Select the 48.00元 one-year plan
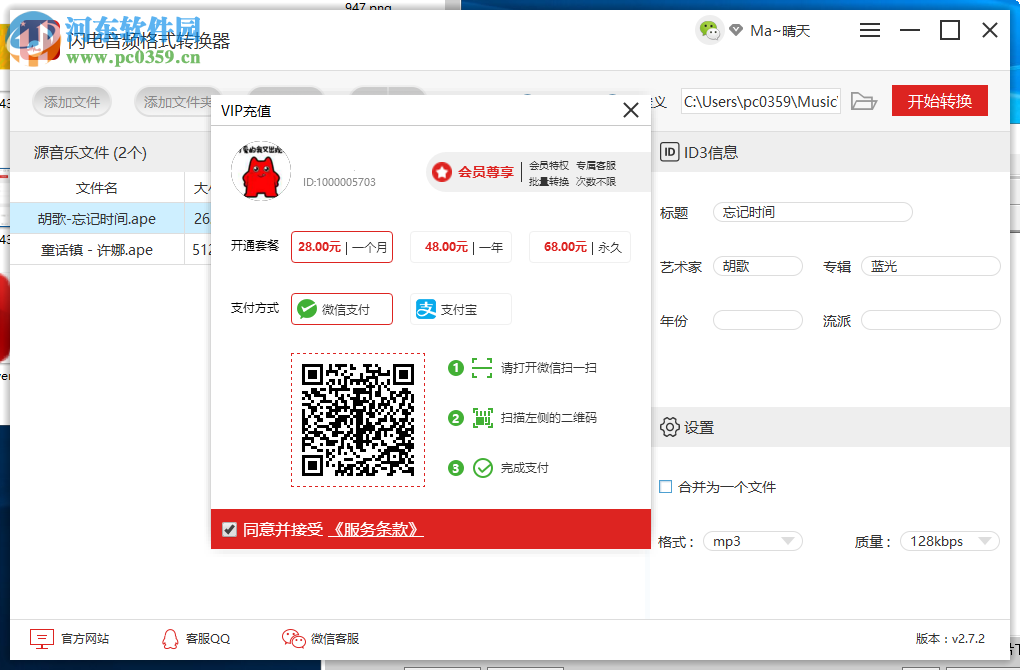This screenshot has height=670, width=1020. pos(461,247)
